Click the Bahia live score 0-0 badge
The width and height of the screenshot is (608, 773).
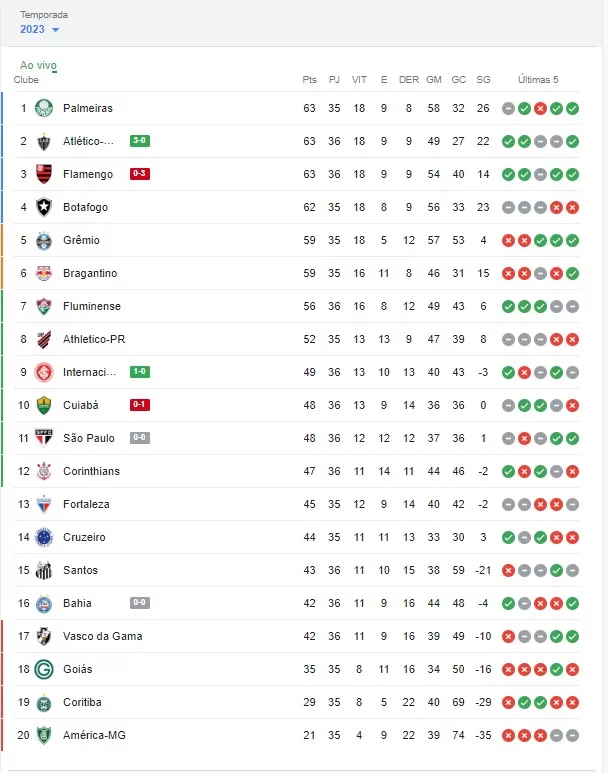[140, 603]
